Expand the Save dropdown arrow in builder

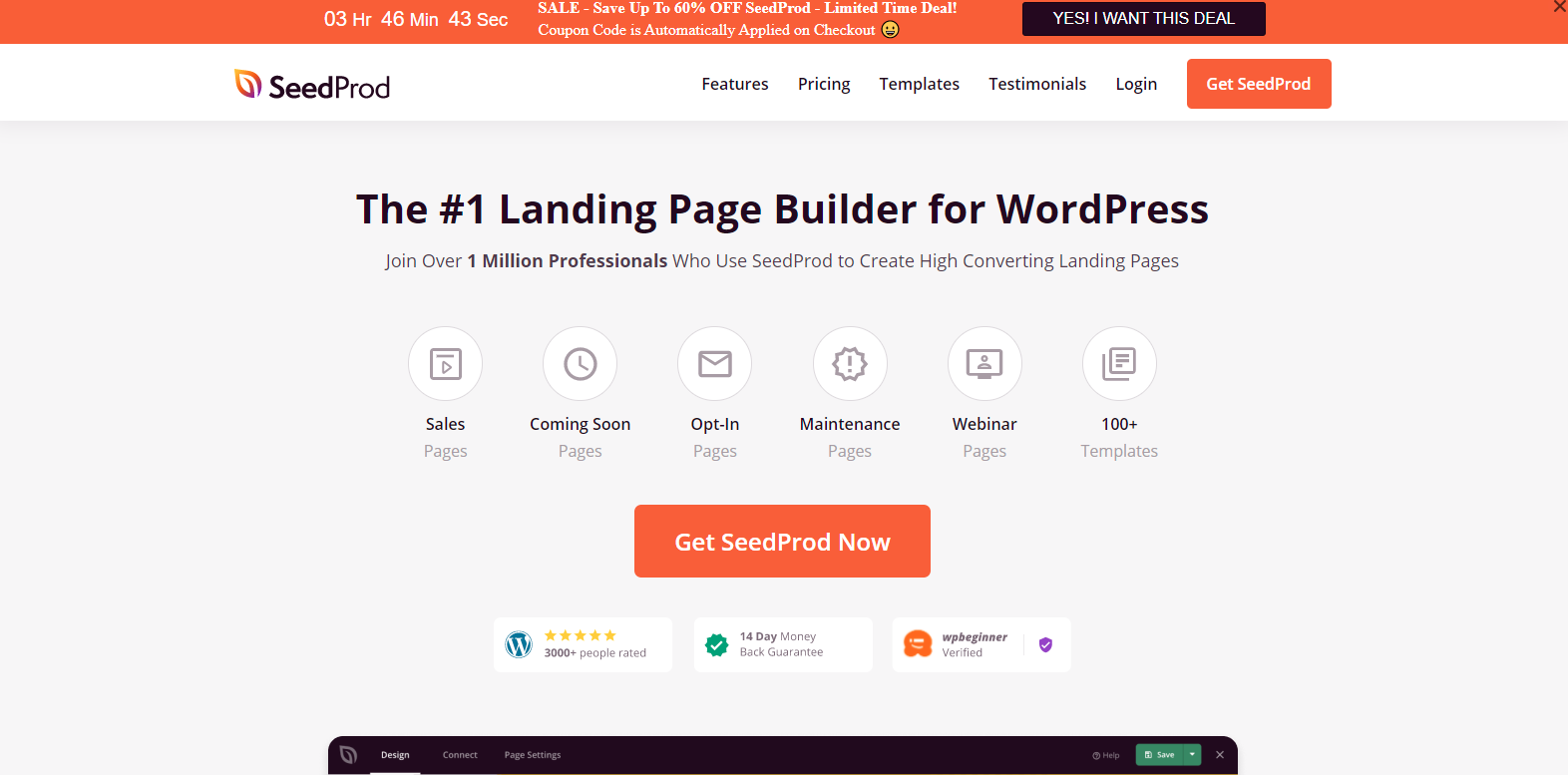click(1192, 755)
